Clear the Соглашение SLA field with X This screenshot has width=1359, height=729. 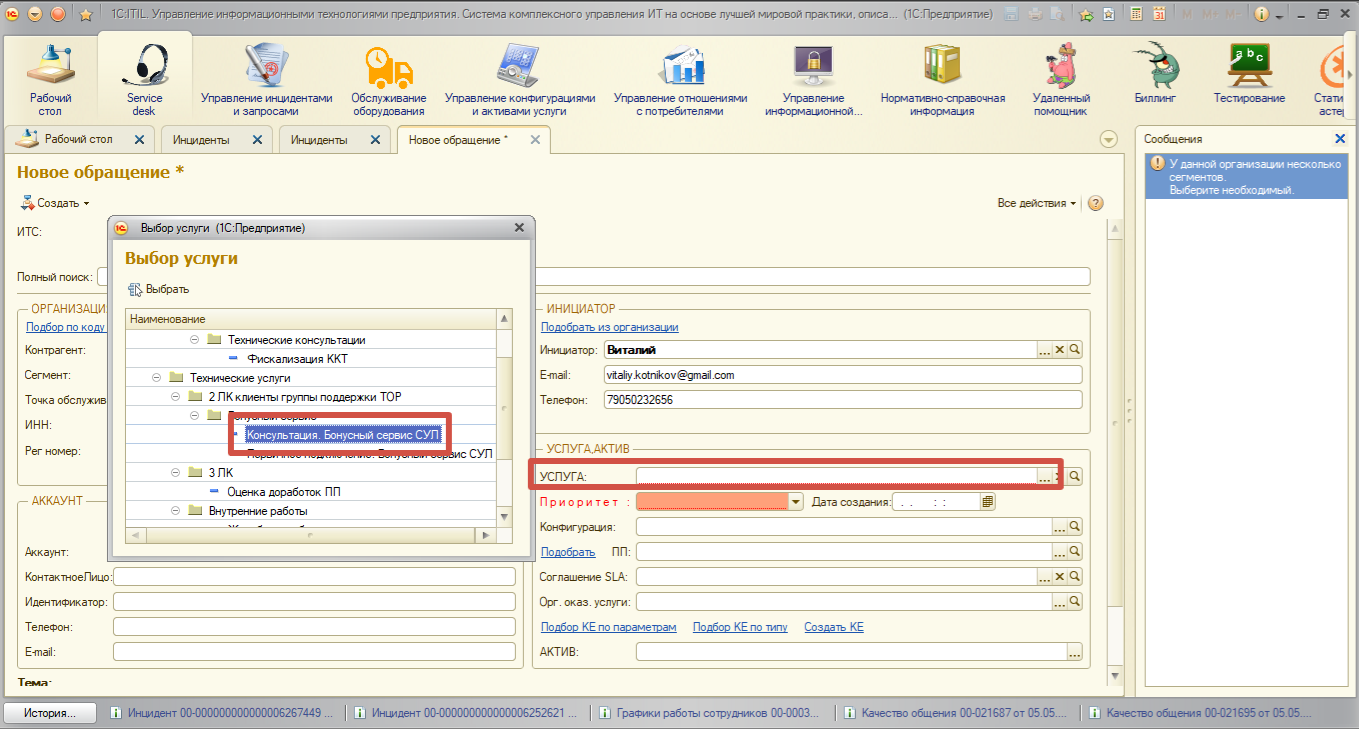tap(1060, 577)
